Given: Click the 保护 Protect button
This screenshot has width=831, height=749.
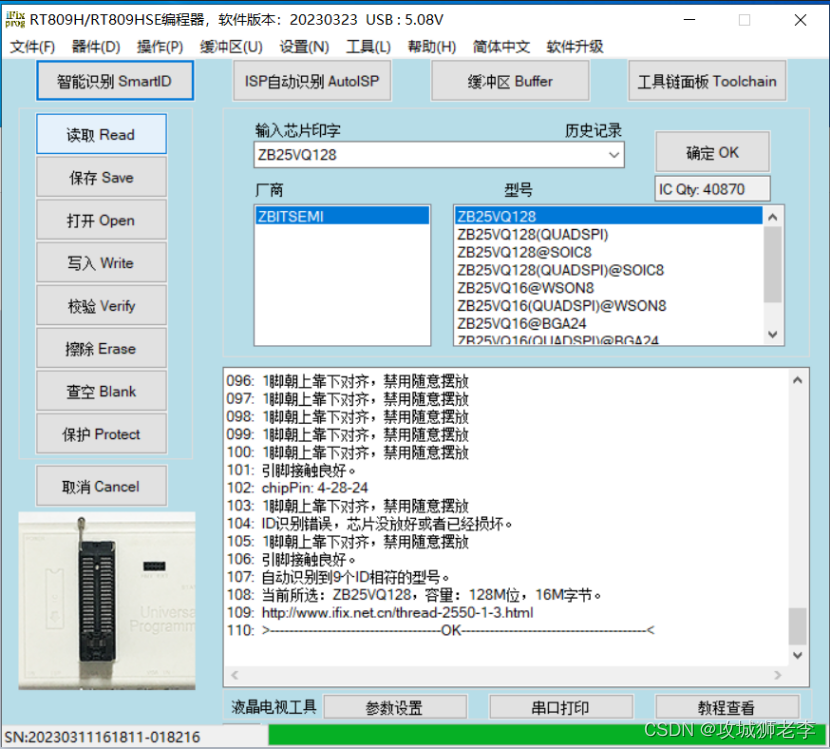Looking at the screenshot, I should pyautogui.click(x=101, y=434).
